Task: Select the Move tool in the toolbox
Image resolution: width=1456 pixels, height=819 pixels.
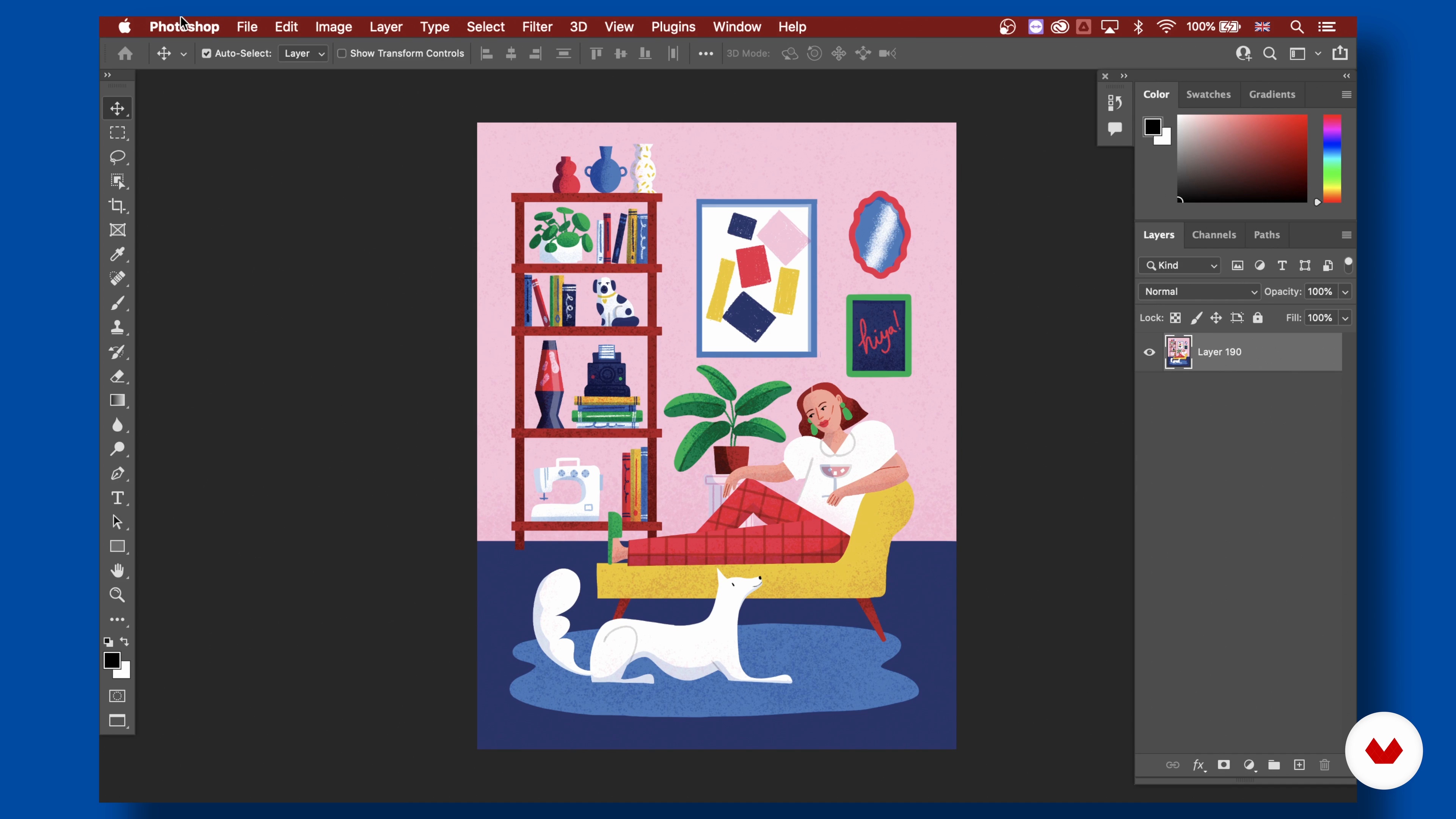Action: (118, 108)
